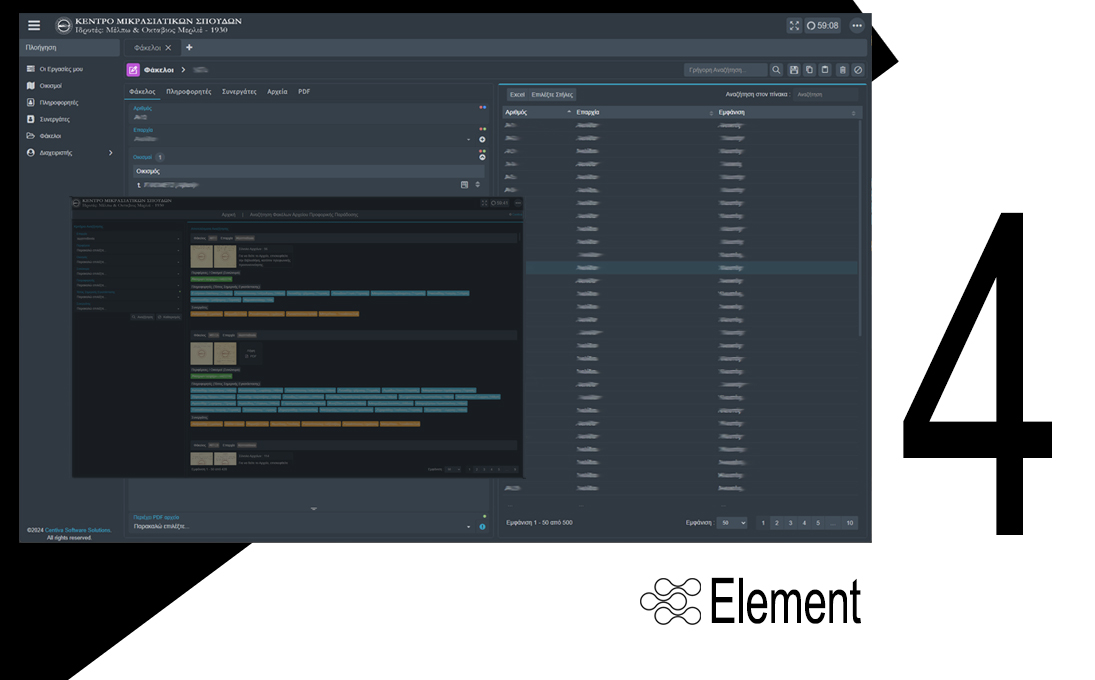Open Συνεργάτες in sidebar navigation
1095x680 pixels.
[x=54, y=119]
